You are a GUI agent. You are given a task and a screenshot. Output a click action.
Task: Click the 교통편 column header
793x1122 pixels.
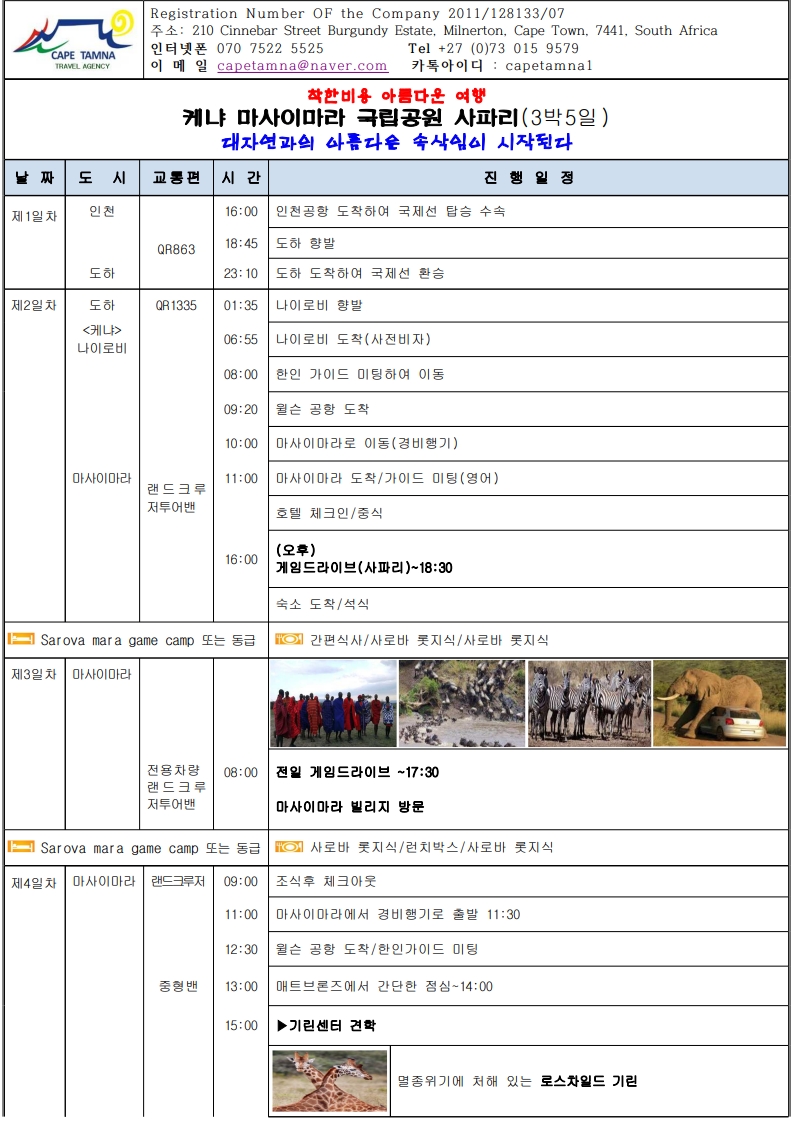[x=176, y=178]
